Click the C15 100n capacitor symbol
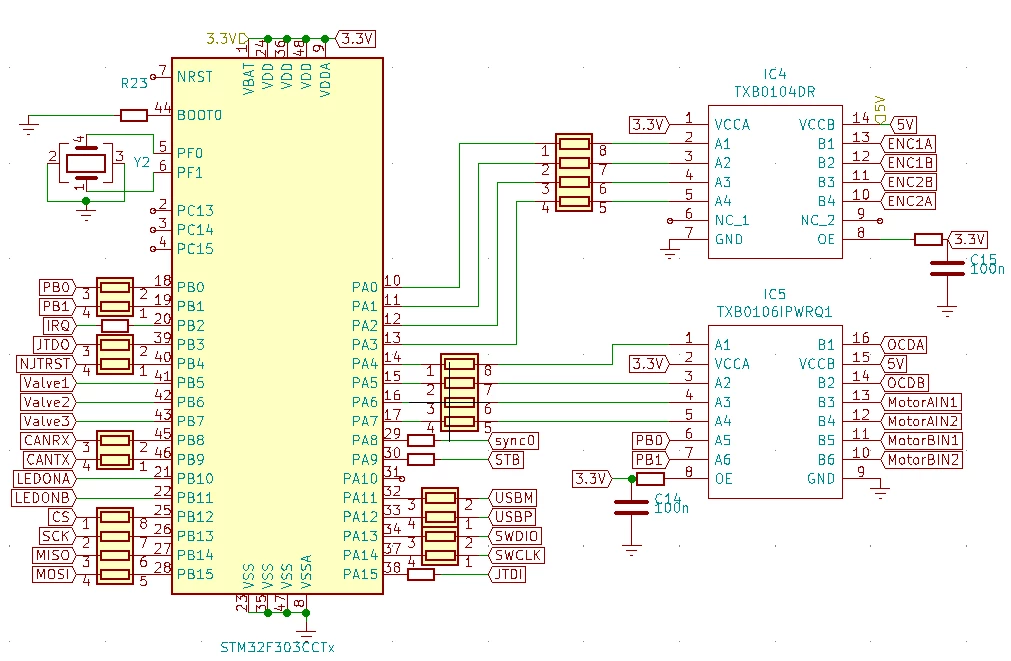The width and height of the screenshot is (1011, 661). point(947,268)
